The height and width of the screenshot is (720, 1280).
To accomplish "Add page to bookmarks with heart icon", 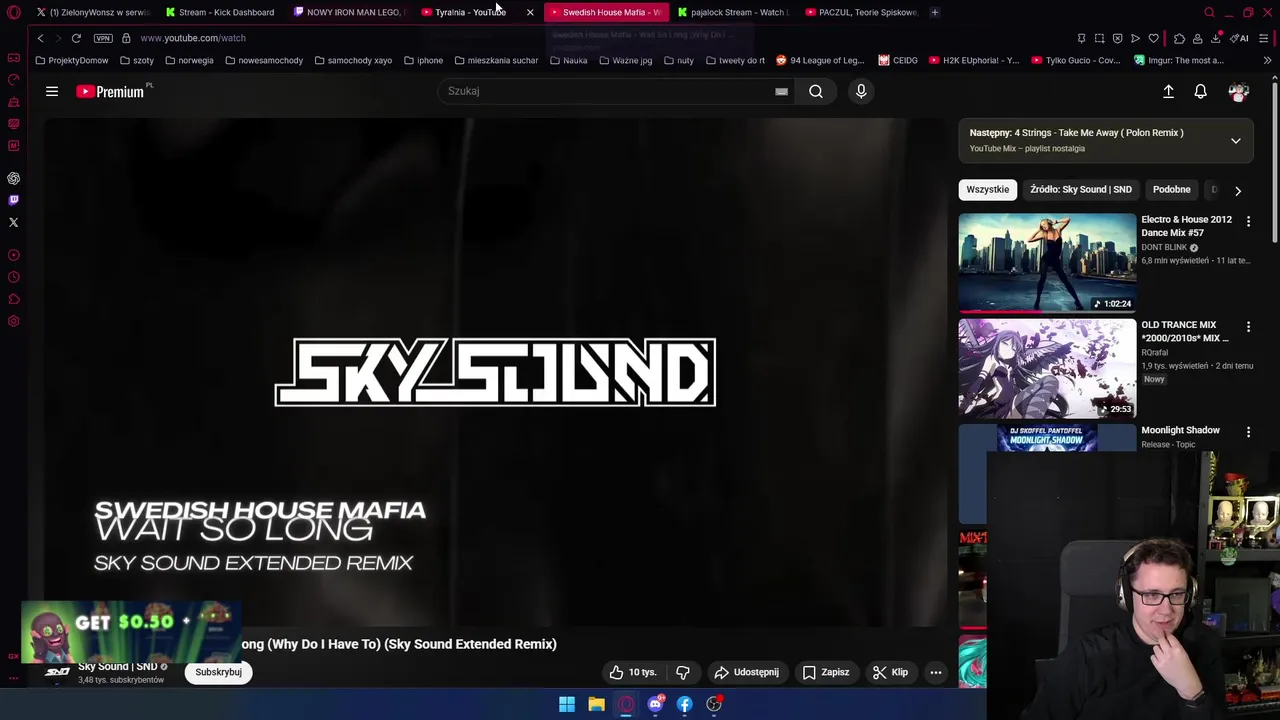I will pyautogui.click(x=1153, y=38).
